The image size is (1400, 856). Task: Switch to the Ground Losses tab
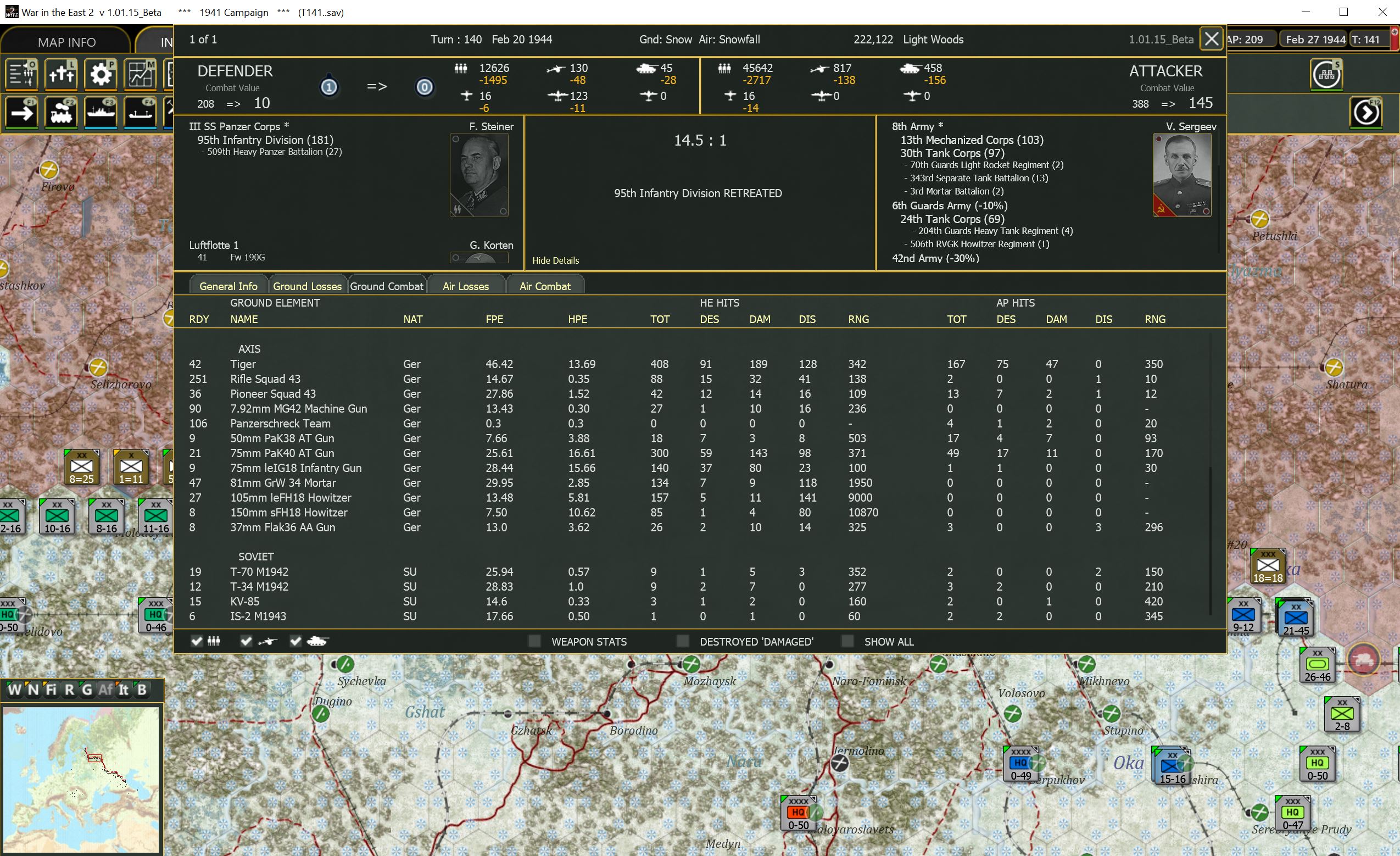pos(307,286)
